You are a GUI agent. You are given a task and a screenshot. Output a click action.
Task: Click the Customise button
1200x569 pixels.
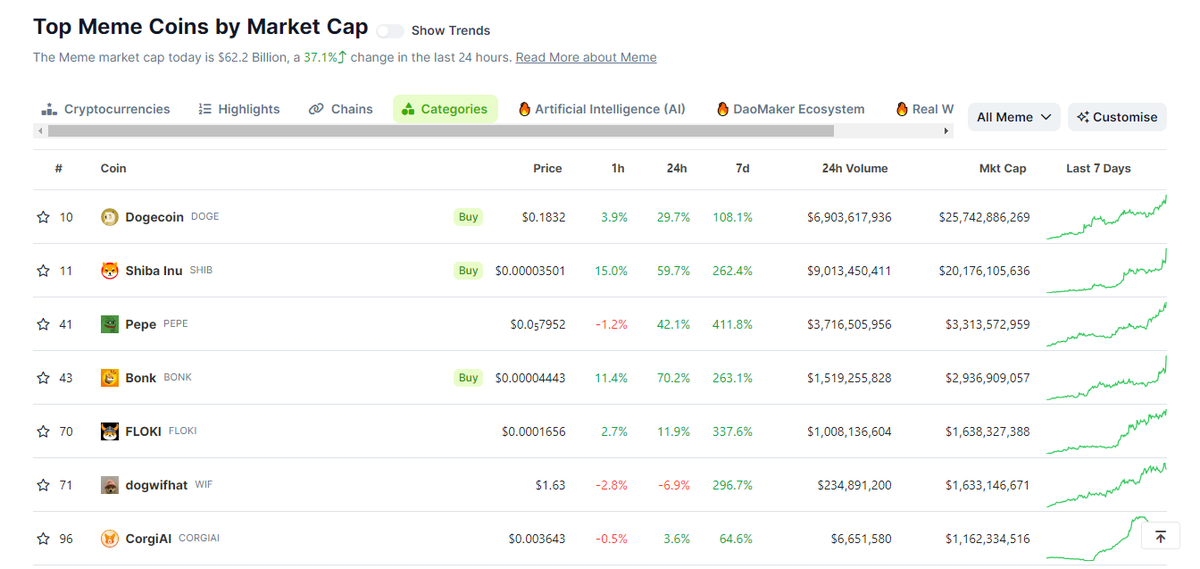[1117, 117]
